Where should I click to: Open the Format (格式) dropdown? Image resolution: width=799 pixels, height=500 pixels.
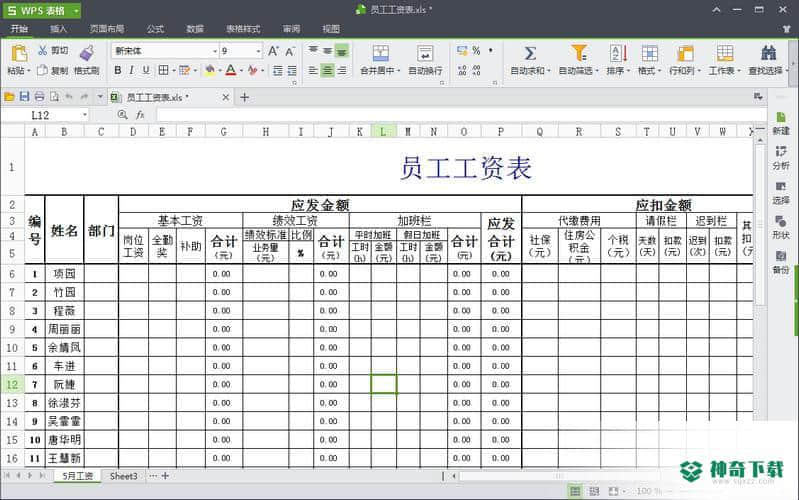click(x=649, y=70)
